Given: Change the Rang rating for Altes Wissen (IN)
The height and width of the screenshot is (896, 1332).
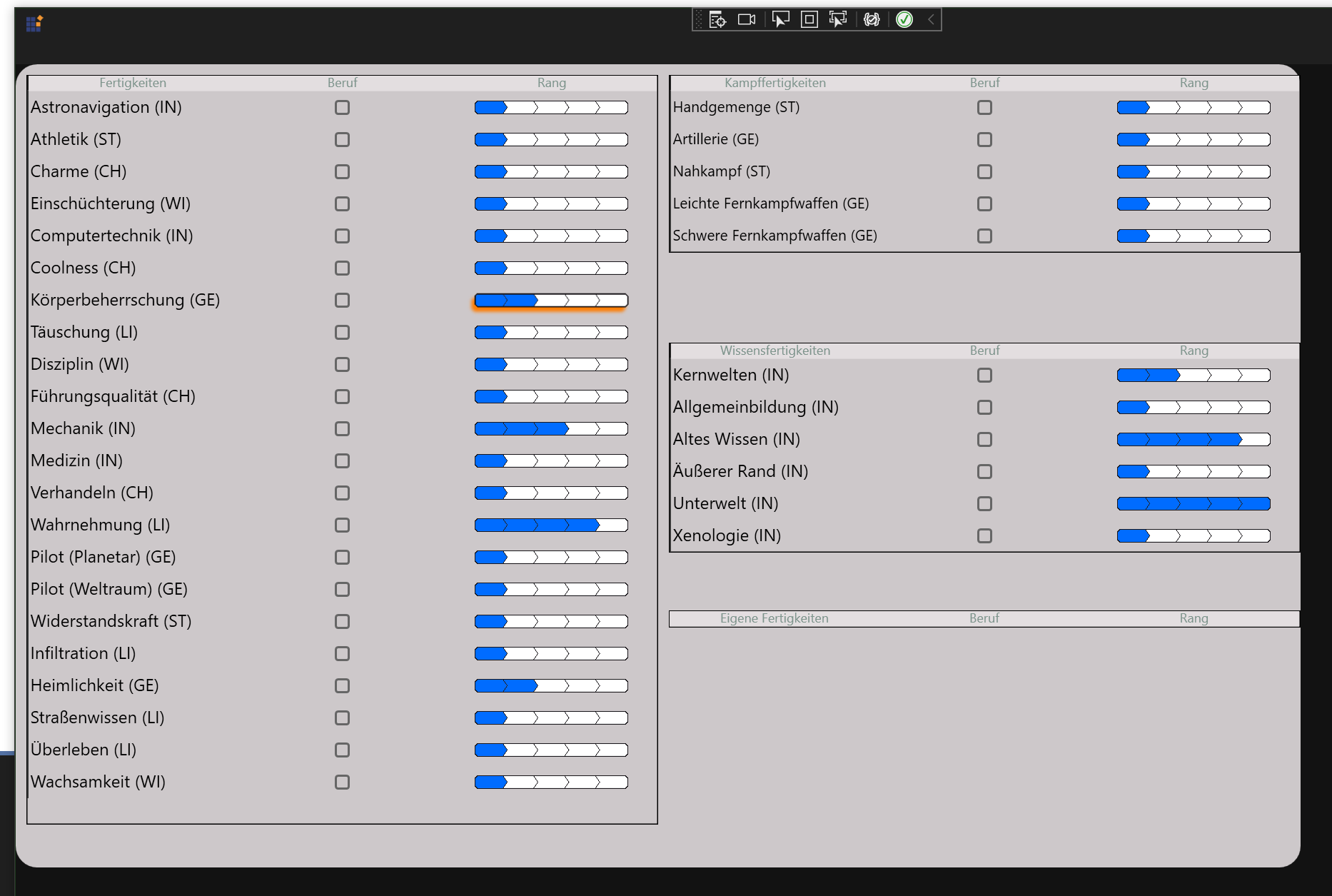Looking at the screenshot, I should tap(1194, 439).
